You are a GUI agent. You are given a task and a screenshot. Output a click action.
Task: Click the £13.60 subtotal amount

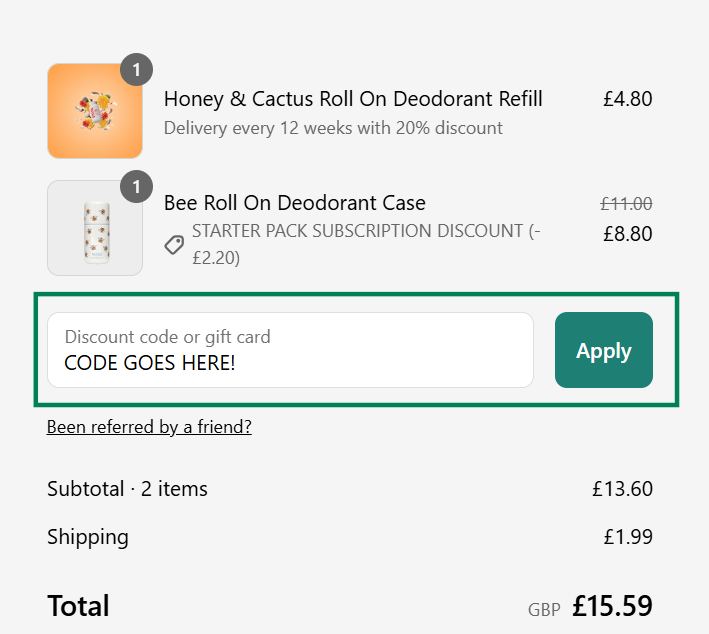(x=622, y=489)
